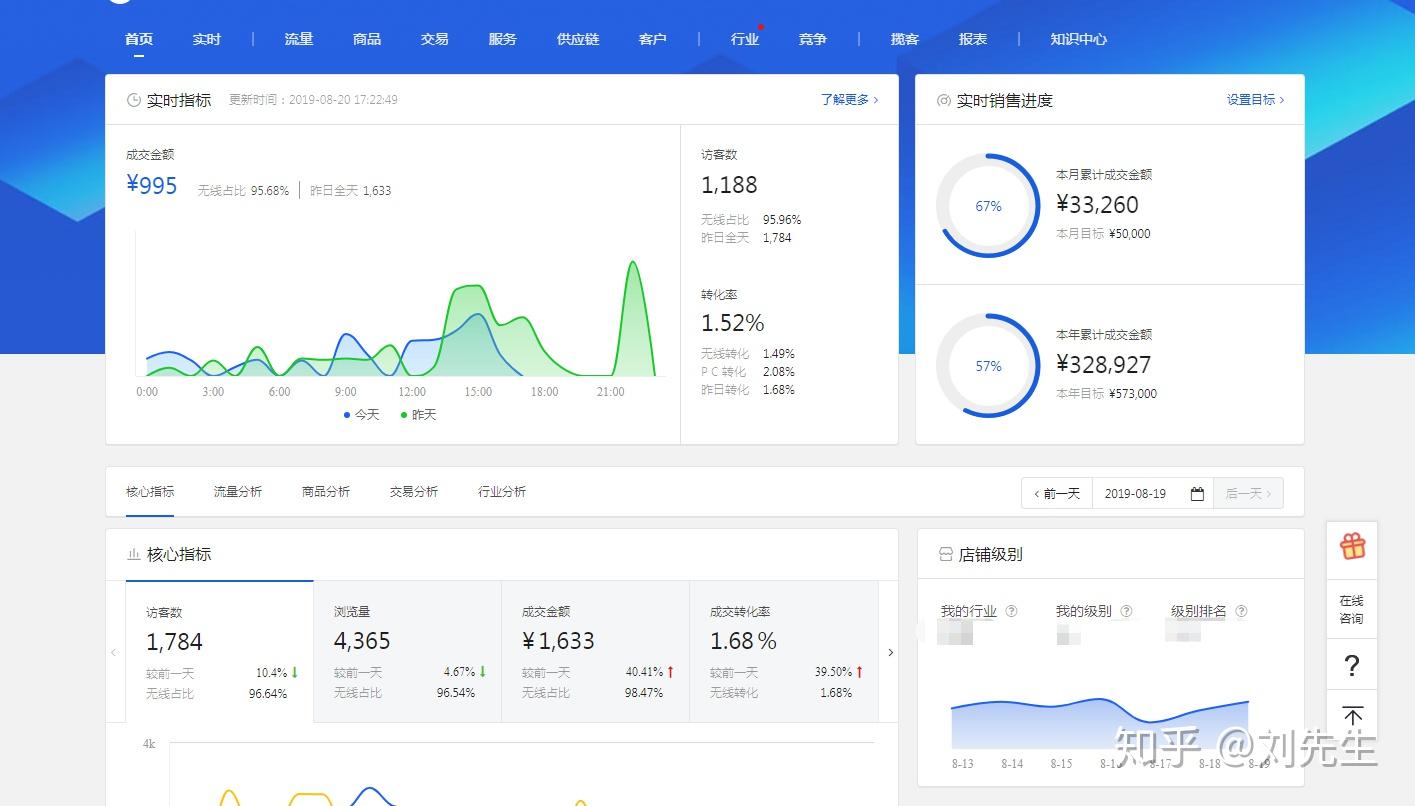1415x806 pixels.
Task: Click the help icon next to 我的行业
Action: tap(1011, 611)
